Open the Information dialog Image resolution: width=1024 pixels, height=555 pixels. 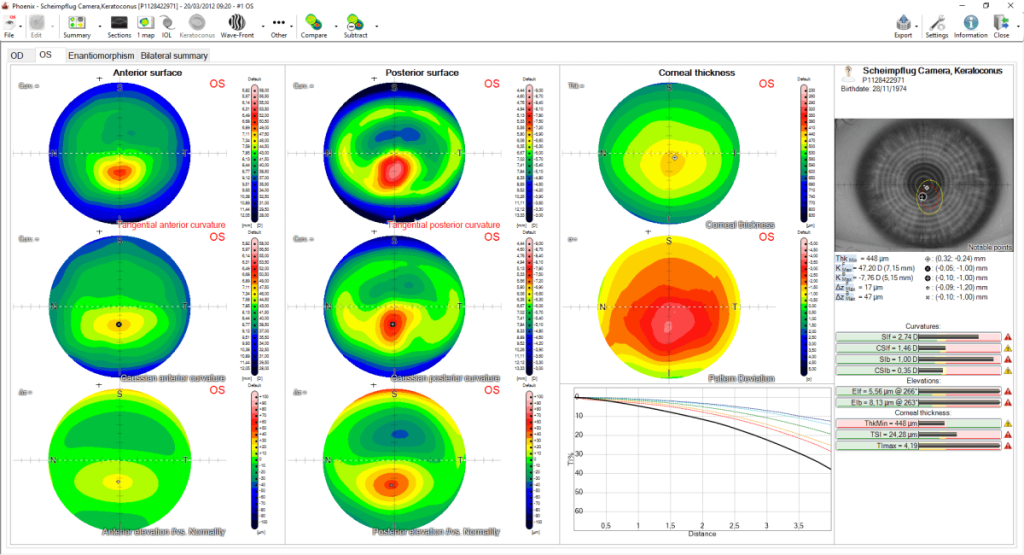click(x=970, y=22)
